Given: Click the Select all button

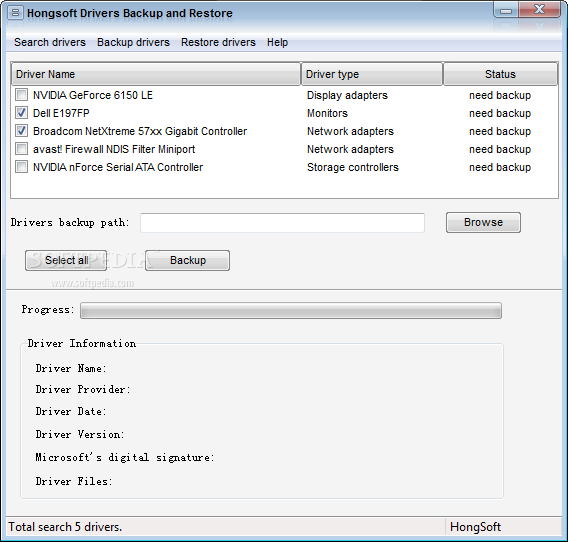Looking at the screenshot, I should click(x=66, y=260).
